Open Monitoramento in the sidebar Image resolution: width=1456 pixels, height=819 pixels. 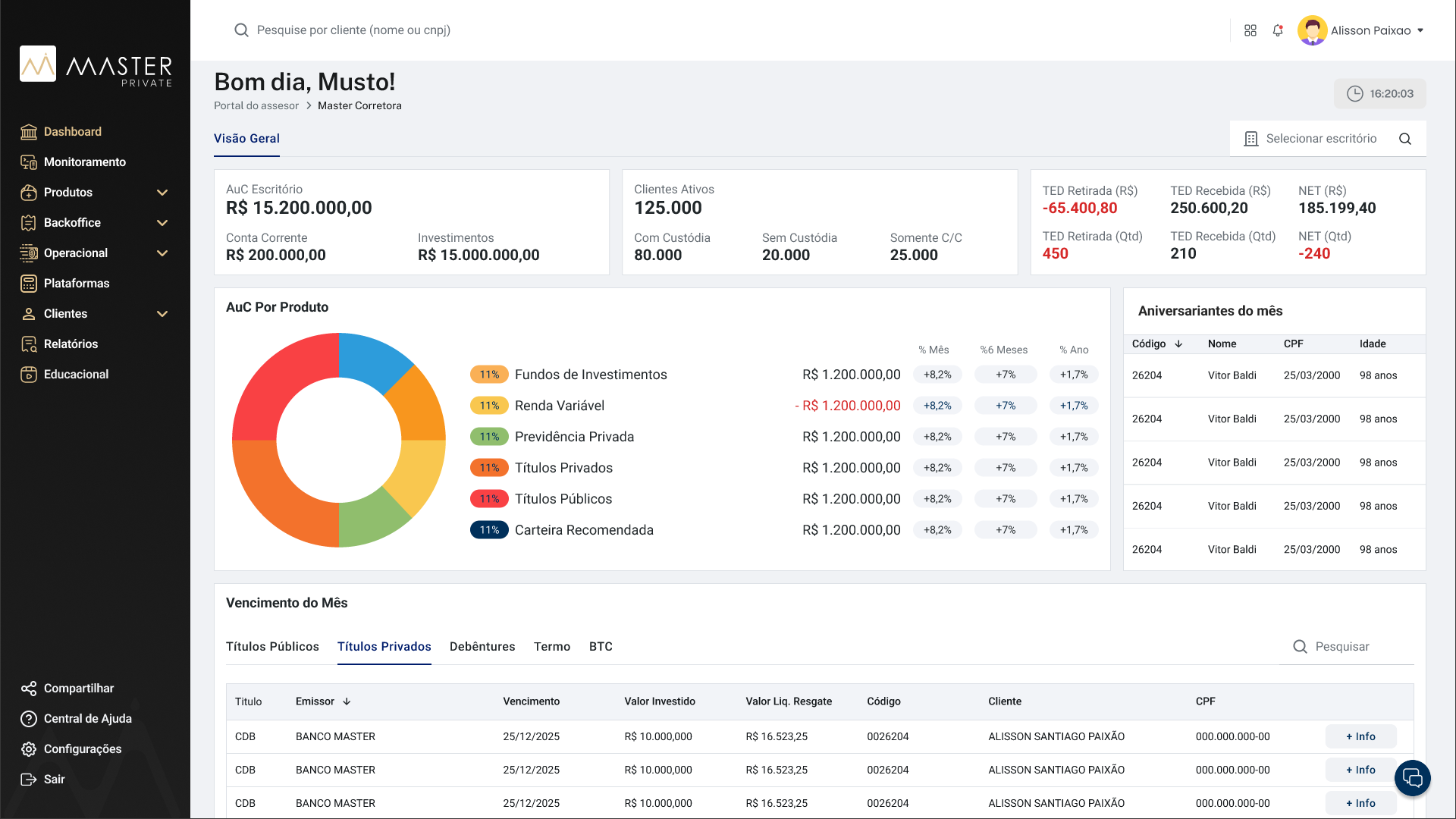coord(85,162)
